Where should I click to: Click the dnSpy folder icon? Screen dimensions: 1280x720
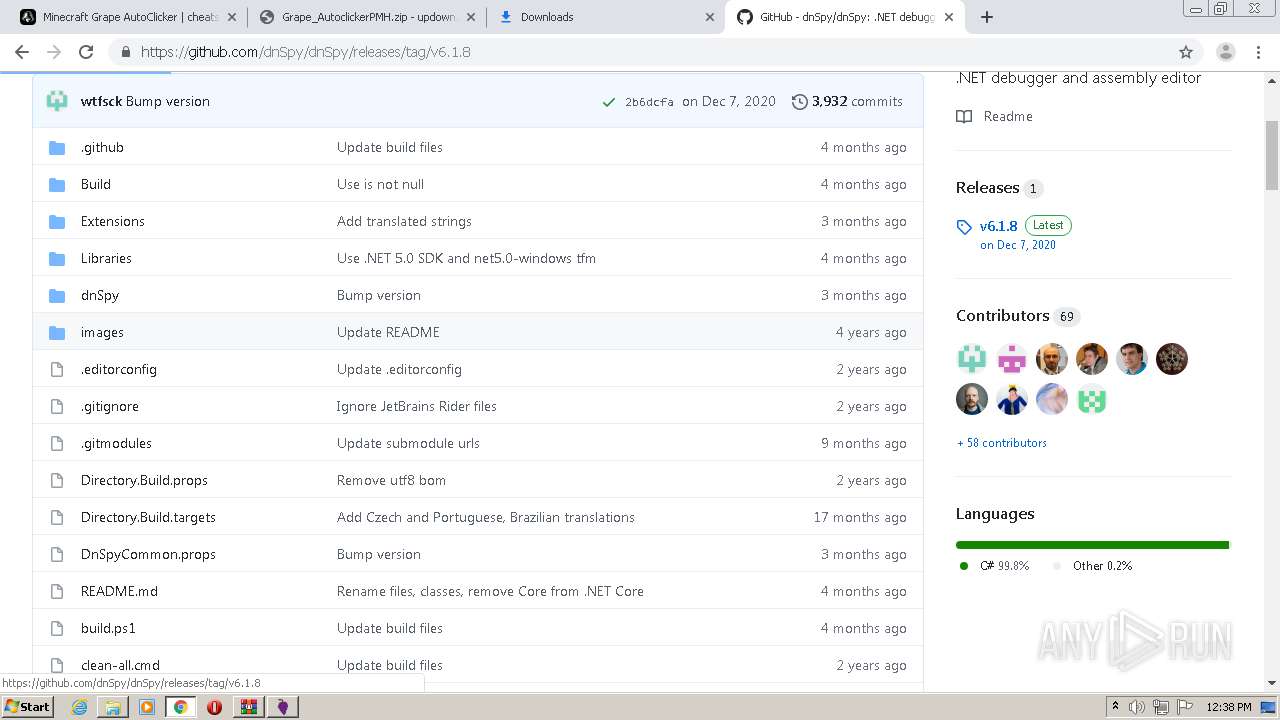pyautogui.click(x=57, y=295)
